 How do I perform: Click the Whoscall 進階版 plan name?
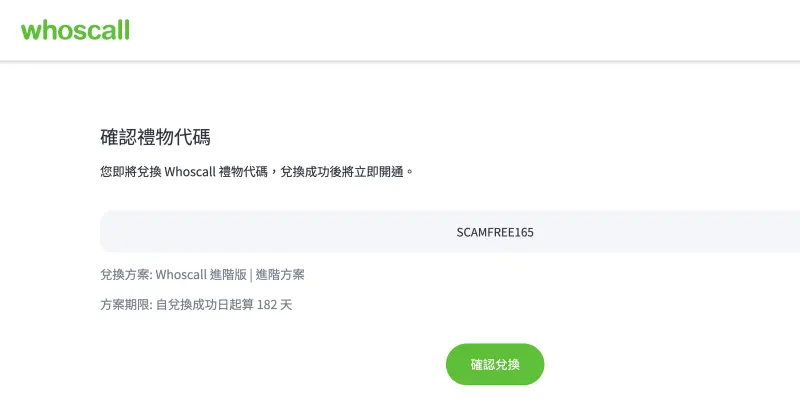(201, 275)
